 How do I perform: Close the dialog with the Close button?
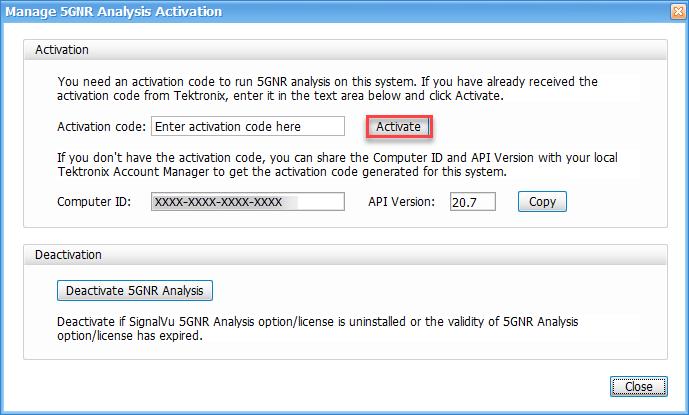coord(631,386)
